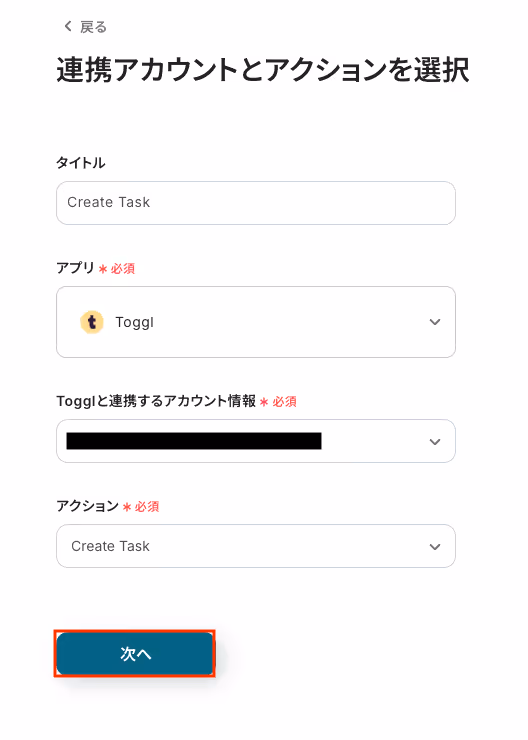Focus the タイトル input containing Create Task
The image size is (528, 740).
[x=256, y=203]
